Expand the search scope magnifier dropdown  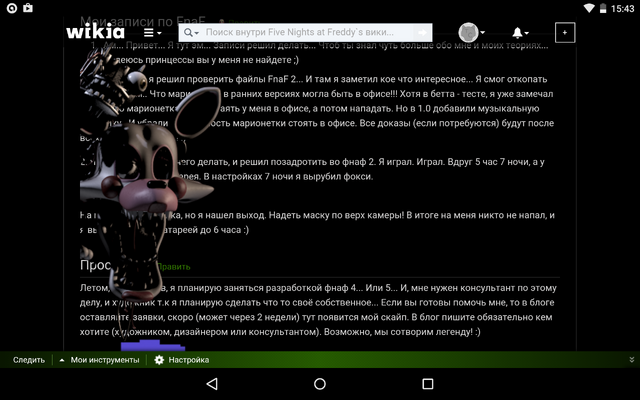pos(191,33)
